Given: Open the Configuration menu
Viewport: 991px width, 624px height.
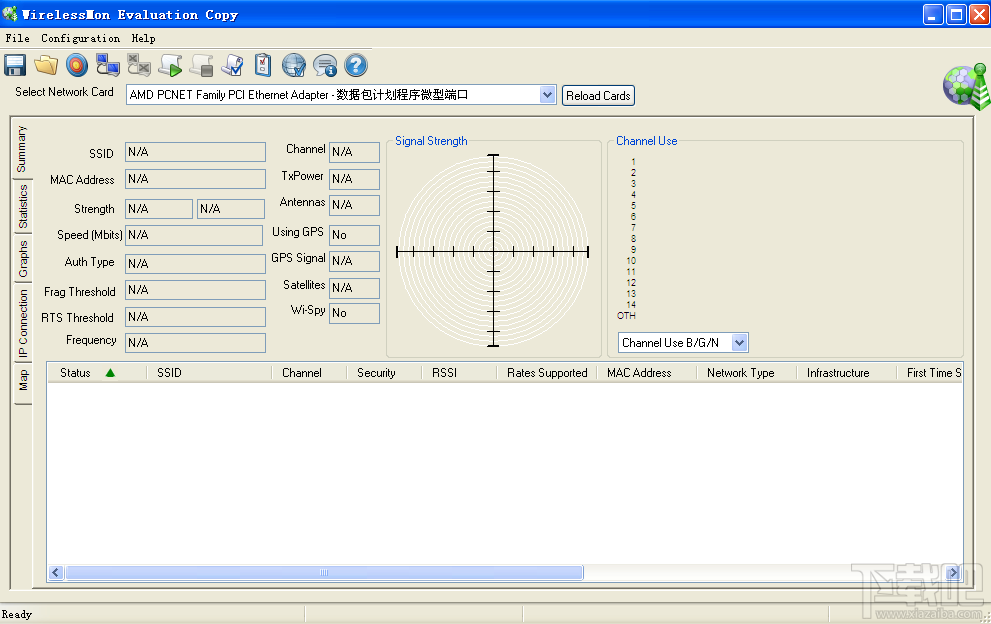Looking at the screenshot, I should coord(80,38).
